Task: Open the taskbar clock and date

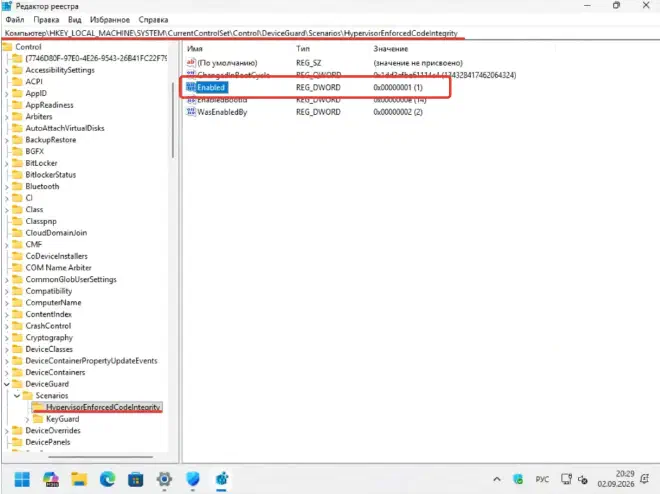Action: click(616, 479)
